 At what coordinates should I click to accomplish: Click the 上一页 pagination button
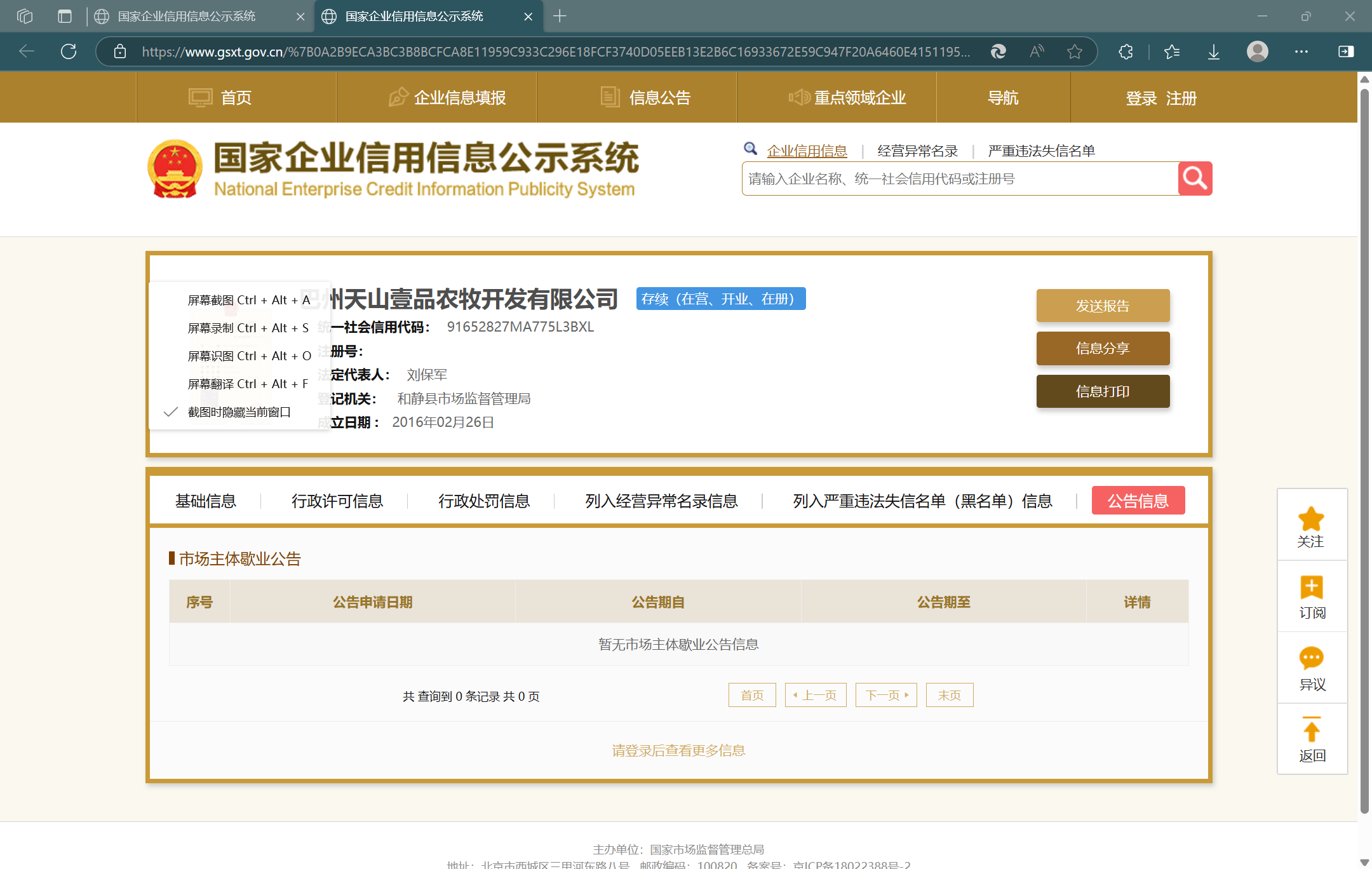816,695
